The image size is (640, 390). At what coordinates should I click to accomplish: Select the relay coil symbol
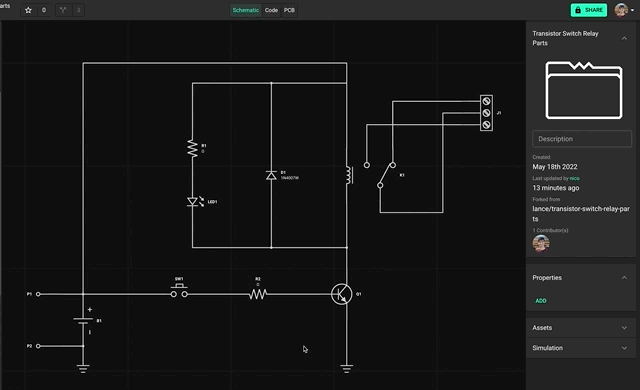coord(349,175)
